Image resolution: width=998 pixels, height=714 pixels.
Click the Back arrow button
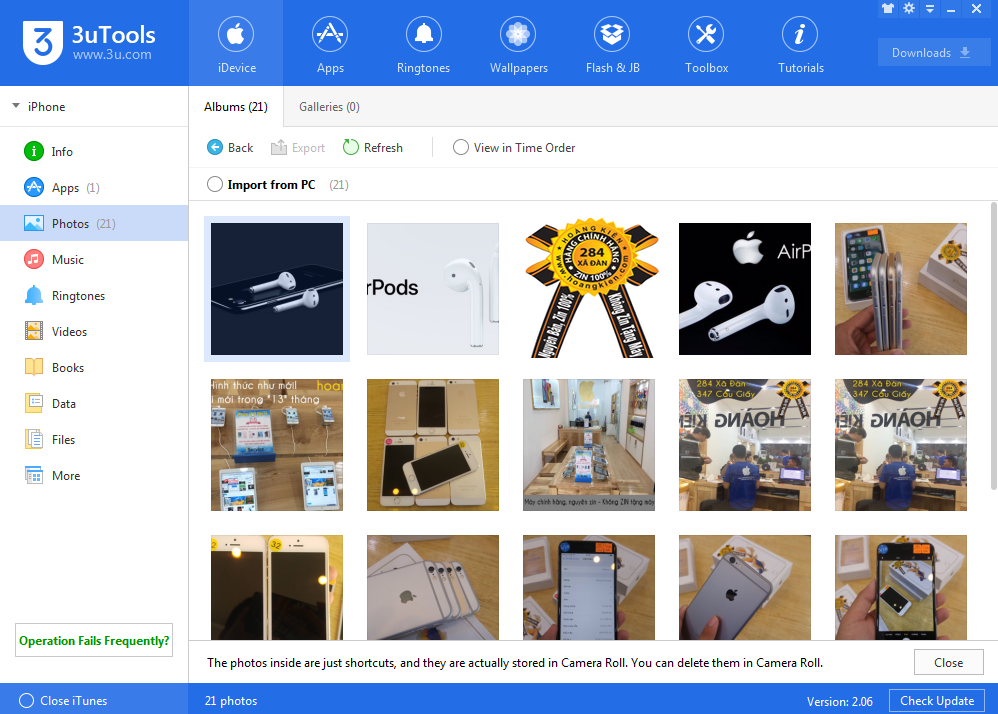click(x=230, y=148)
